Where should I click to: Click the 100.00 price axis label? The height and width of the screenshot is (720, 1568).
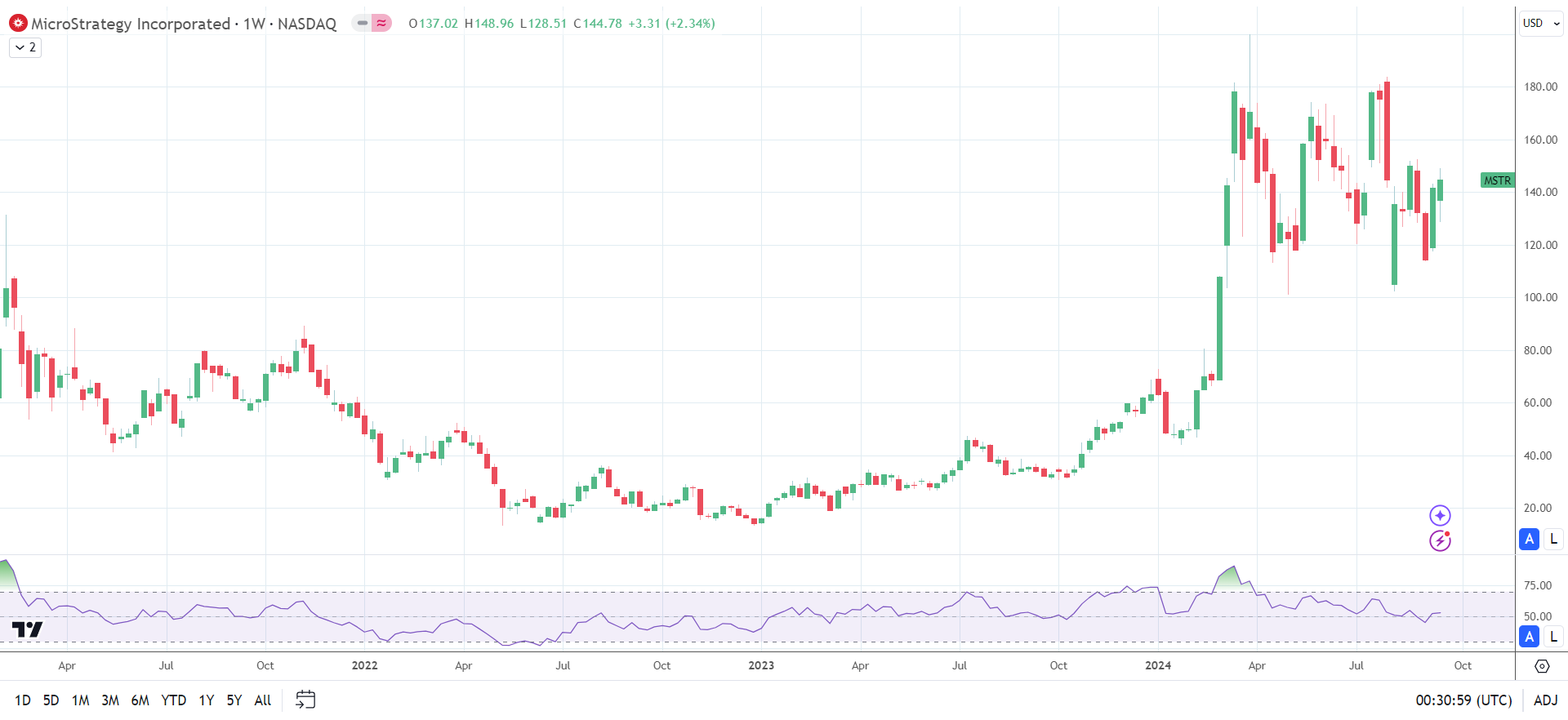click(1540, 297)
